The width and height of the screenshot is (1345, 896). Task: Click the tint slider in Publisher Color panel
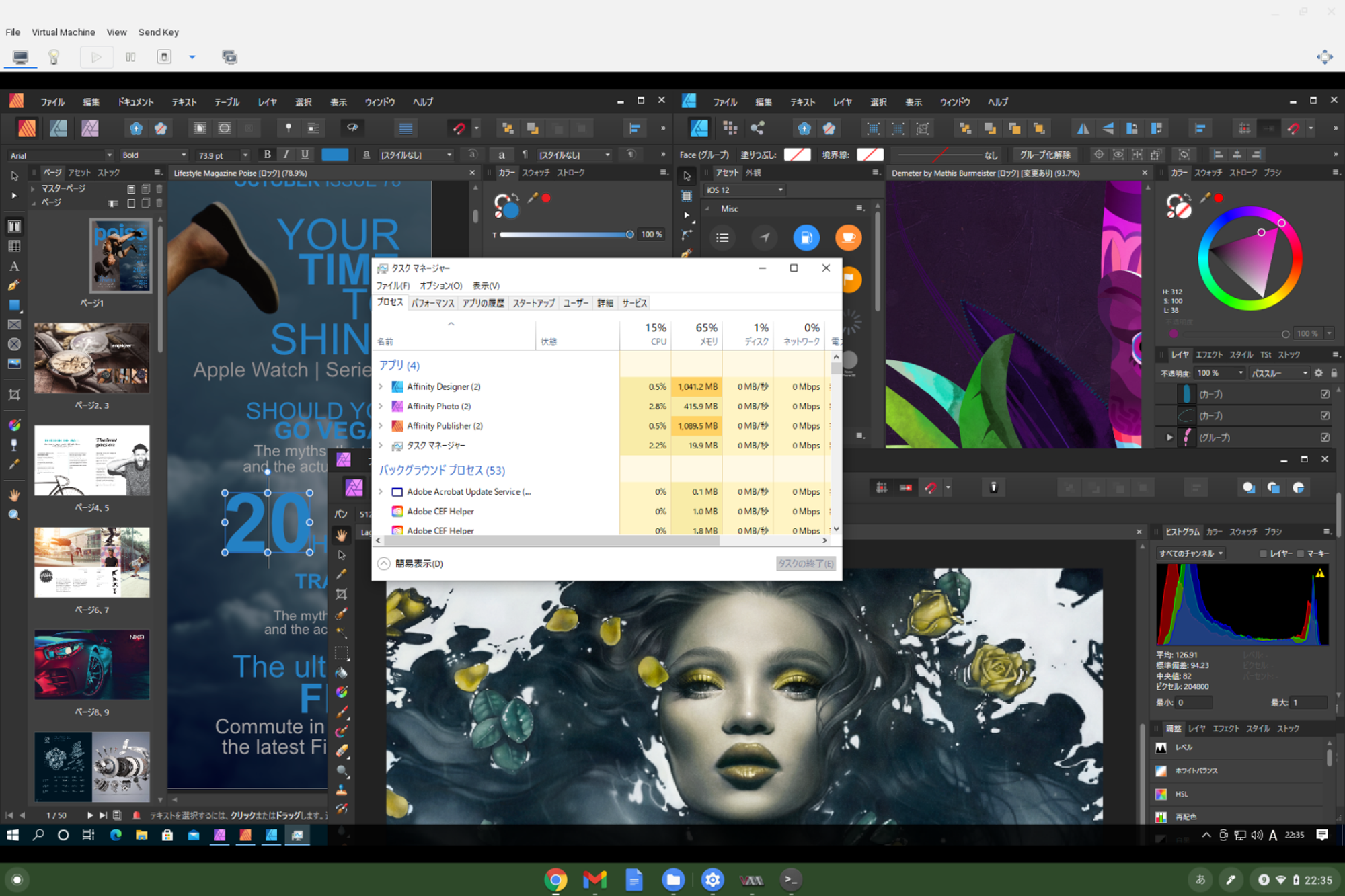point(566,235)
